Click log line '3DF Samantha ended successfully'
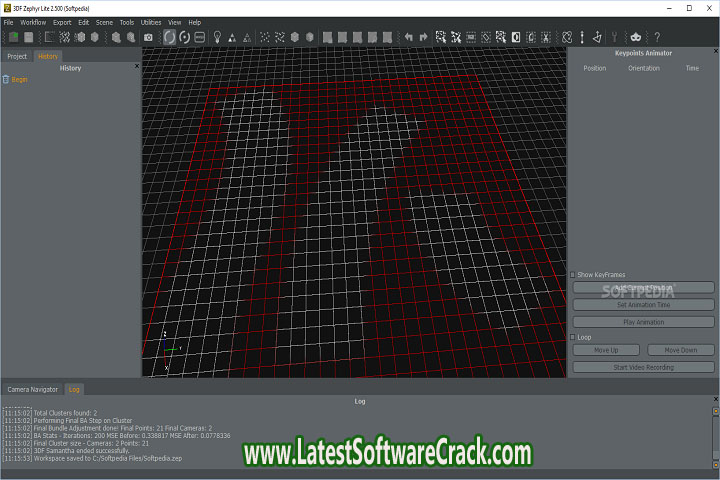The height and width of the screenshot is (480, 720). click(66, 451)
